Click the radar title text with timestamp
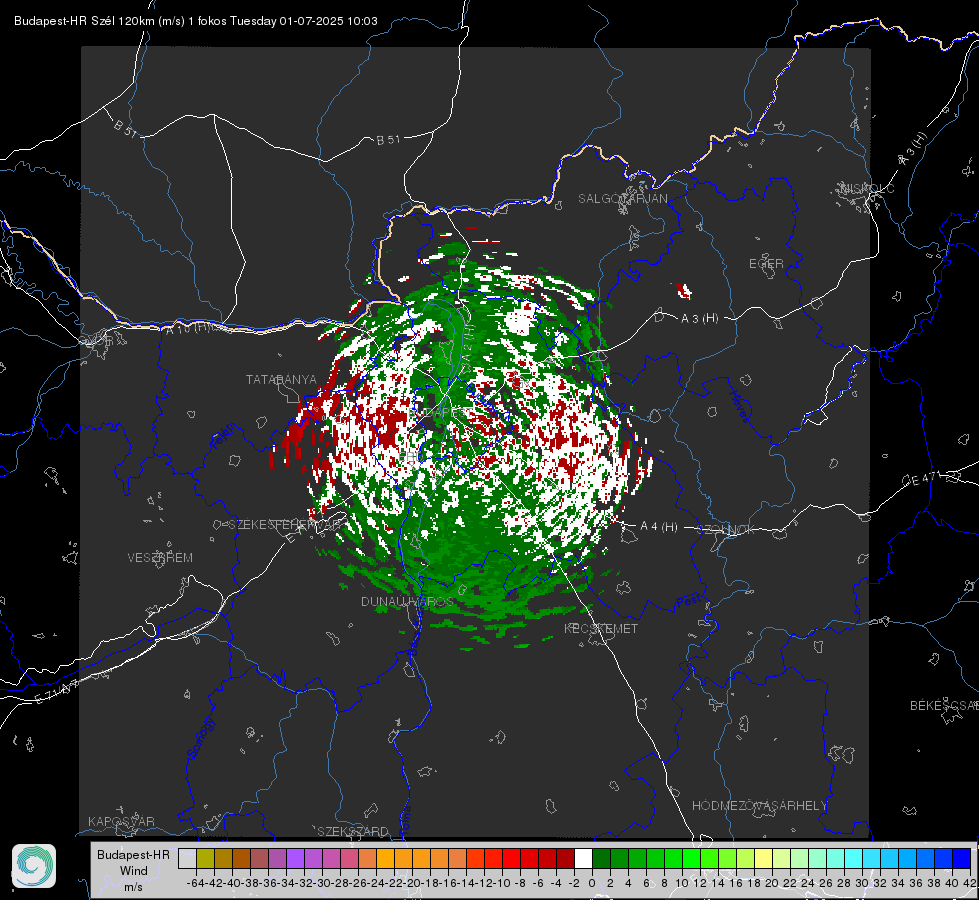The height and width of the screenshot is (900, 979). tap(195, 21)
